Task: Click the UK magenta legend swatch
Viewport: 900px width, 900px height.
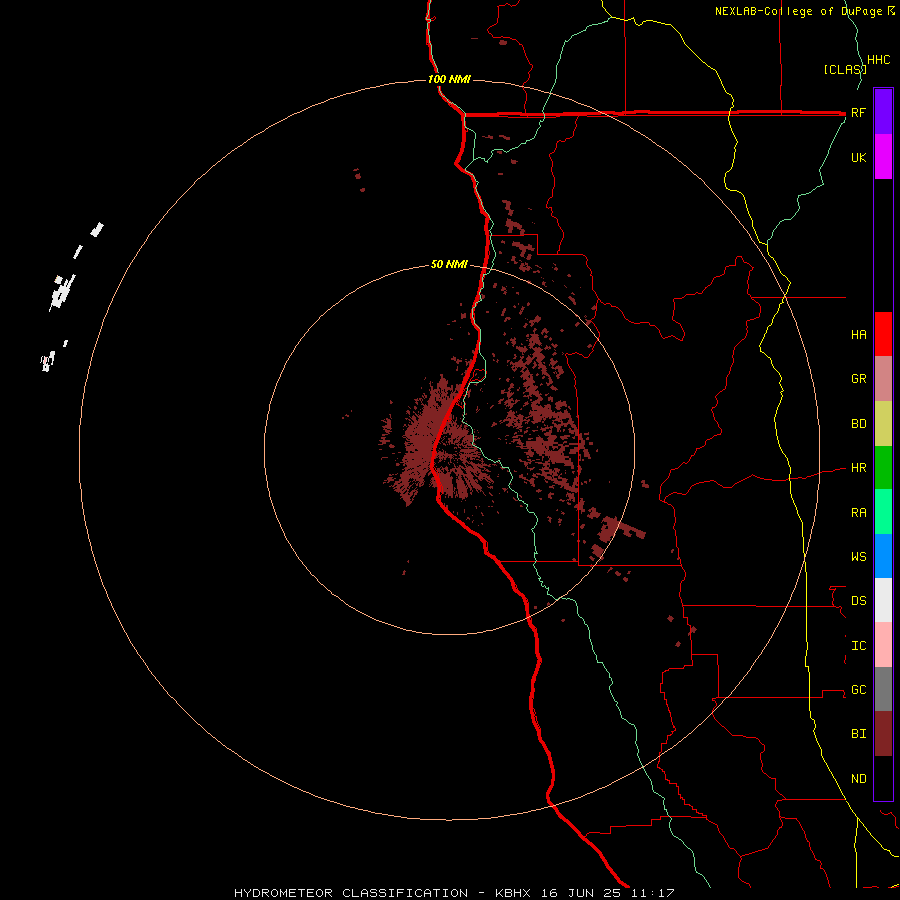Action: pos(883,157)
